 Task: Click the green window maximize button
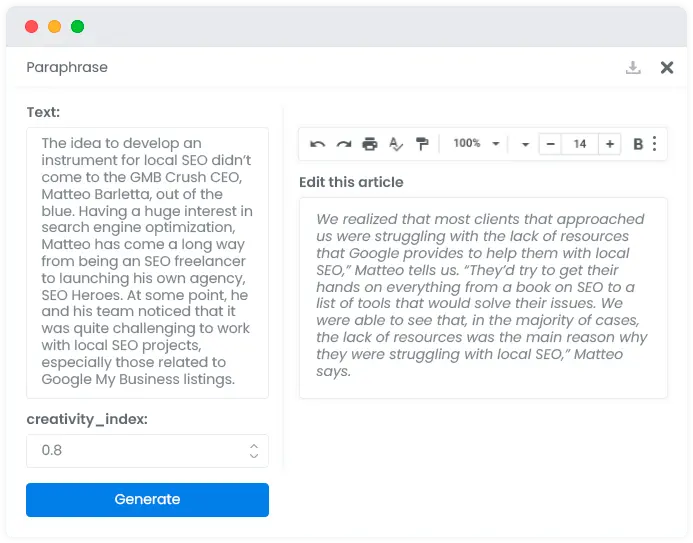pyautogui.click(x=77, y=27)
